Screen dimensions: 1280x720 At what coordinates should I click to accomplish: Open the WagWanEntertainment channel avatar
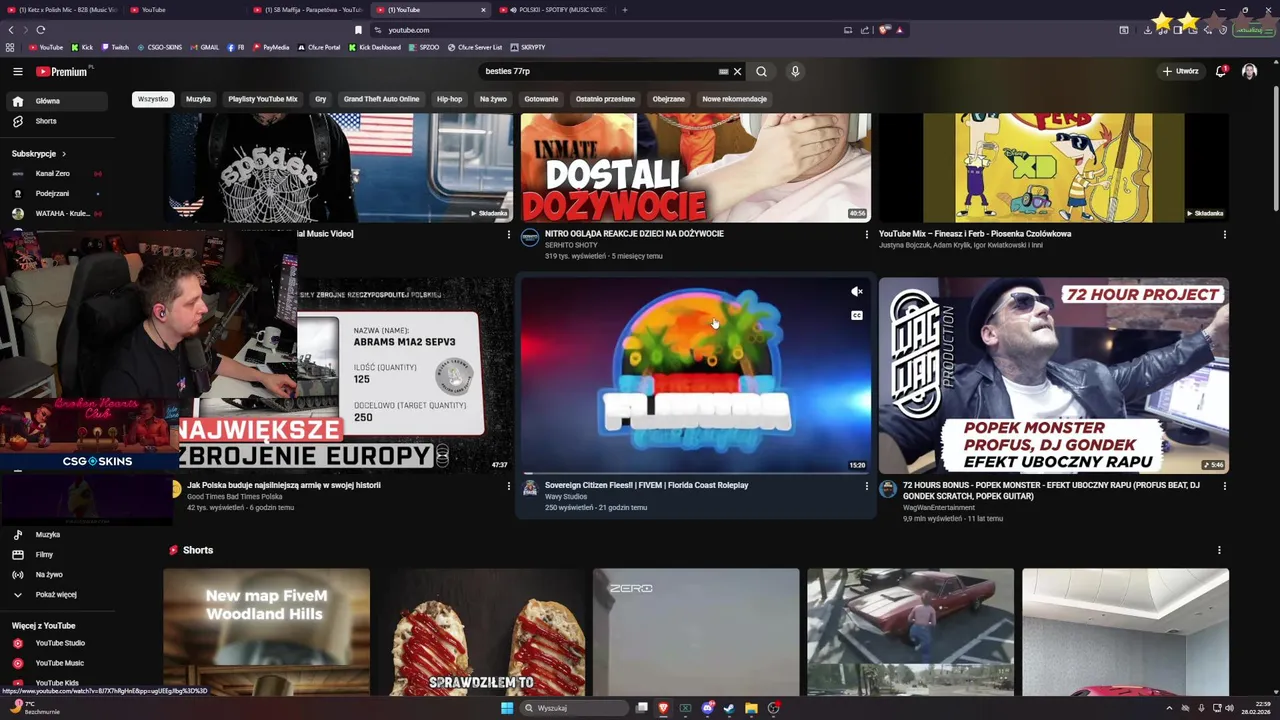(x=888, y=489)
